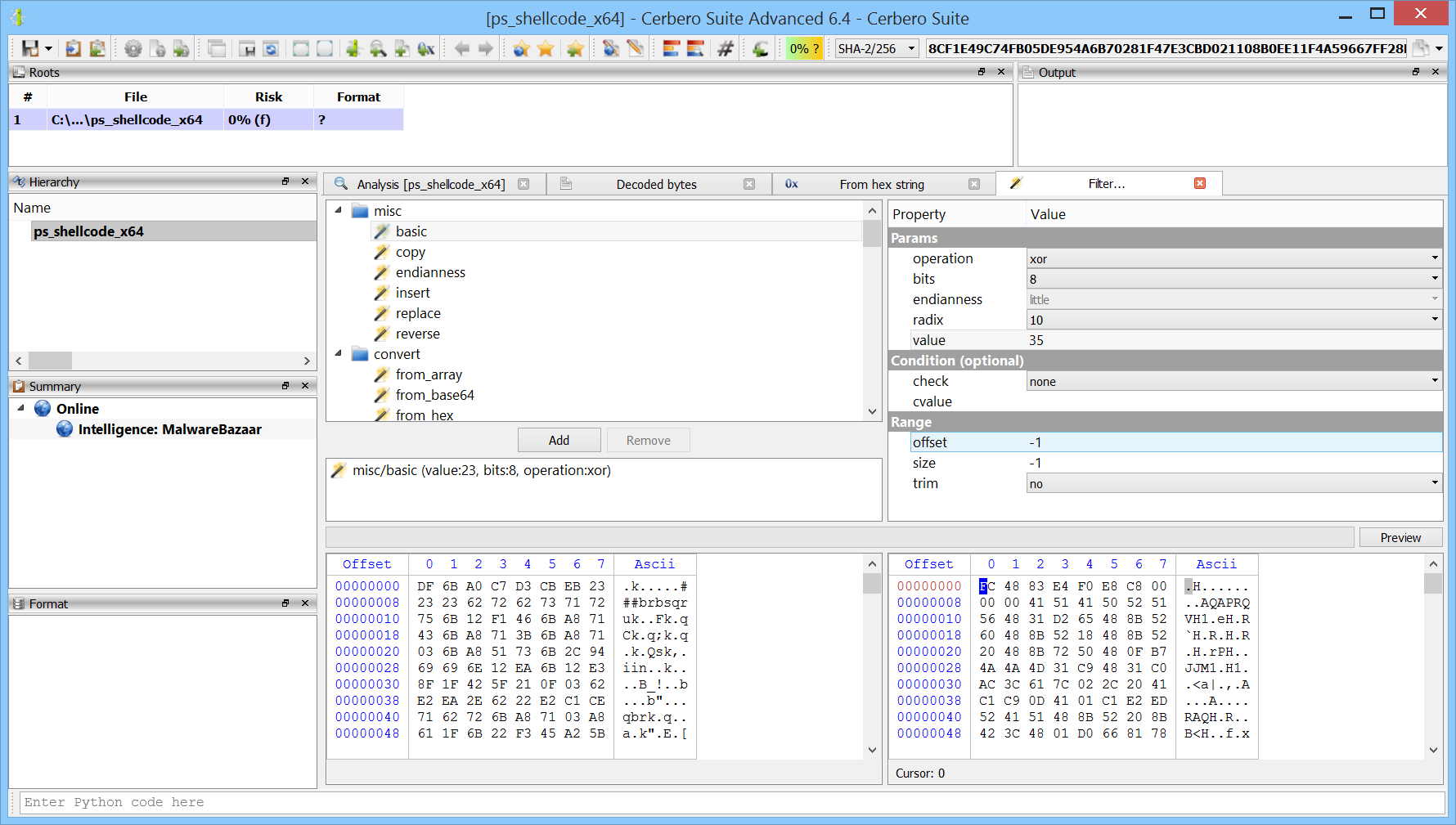Click the filter tree vertical scrollbar
This screenshot has height=825, width=1456.
(872, 312)
